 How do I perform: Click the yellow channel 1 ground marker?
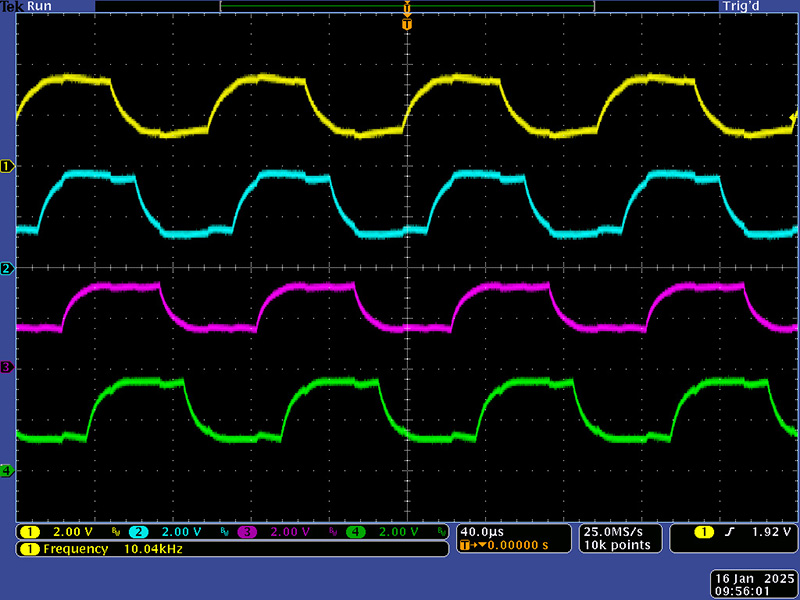(7, 166)
